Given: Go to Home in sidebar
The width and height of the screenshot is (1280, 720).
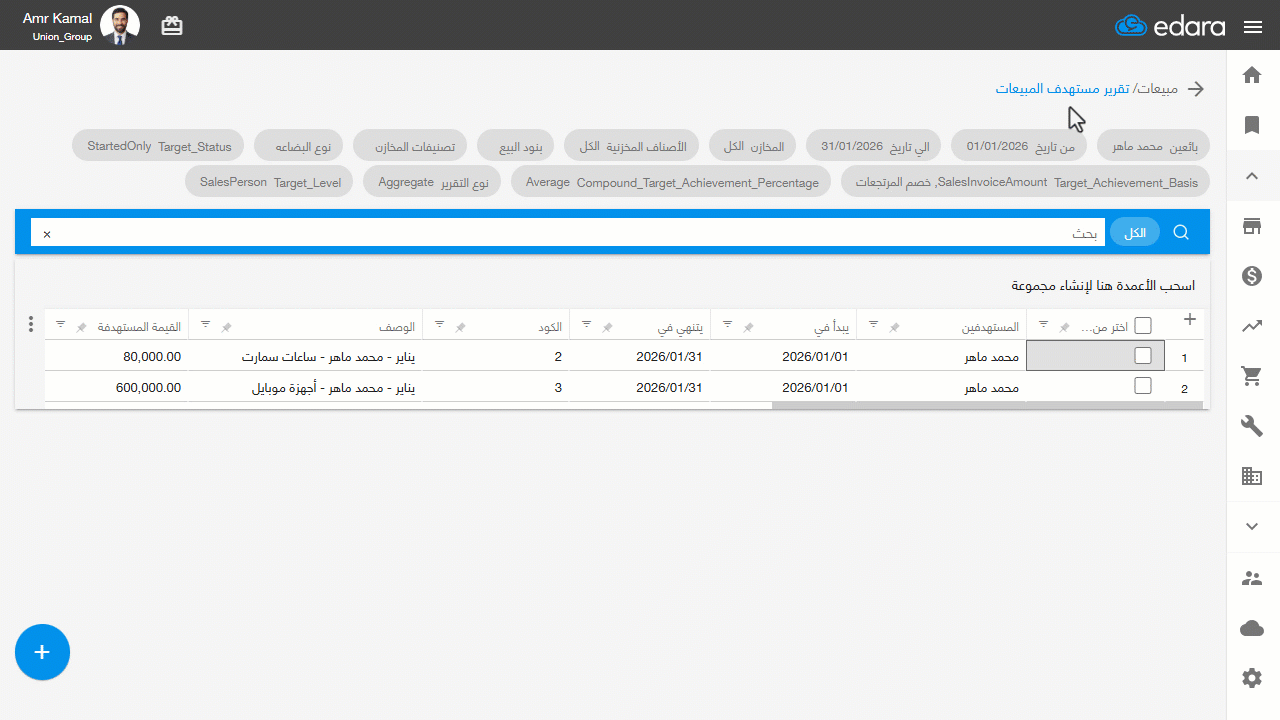Looking at the screenshot, I should (x=1251, y=75).
